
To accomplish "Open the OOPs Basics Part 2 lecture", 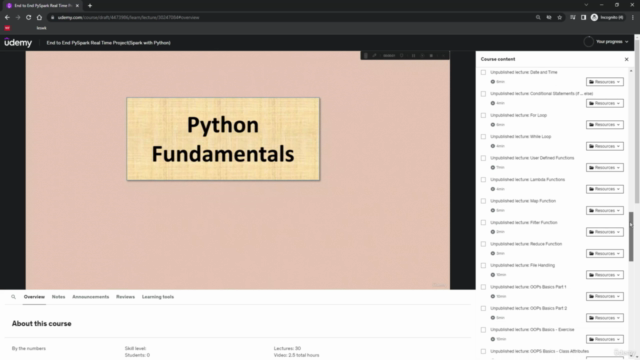I will click(529, 308).
